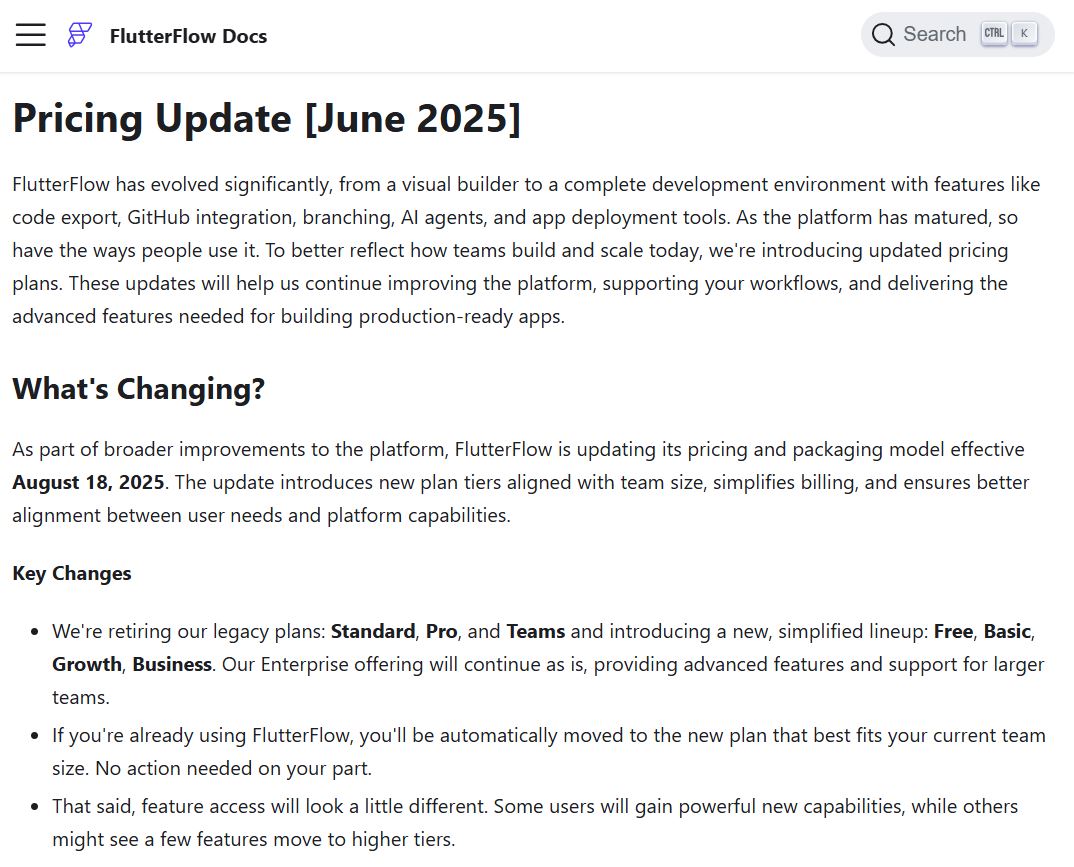
Task: Click the What's Changing? section heading
Action: (x=139, y=388)
